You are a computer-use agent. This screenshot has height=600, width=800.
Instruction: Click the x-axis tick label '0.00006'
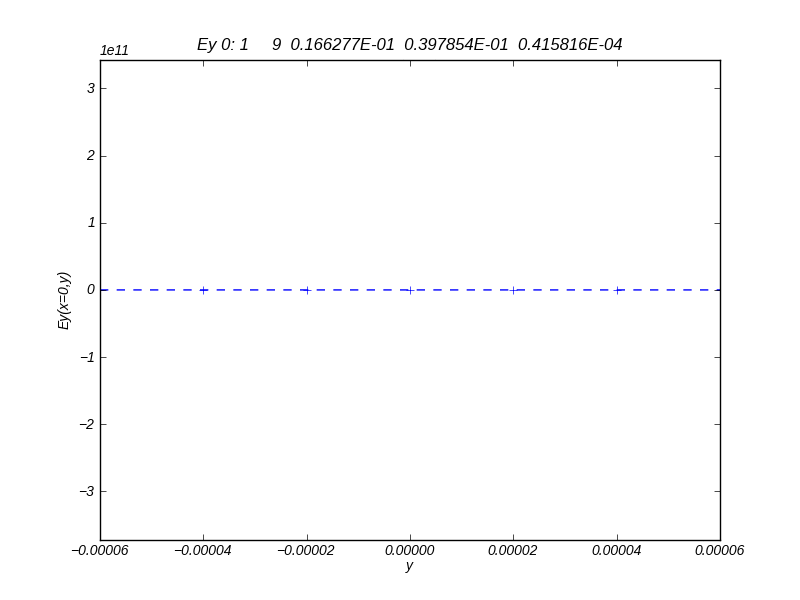coord(720,550)
